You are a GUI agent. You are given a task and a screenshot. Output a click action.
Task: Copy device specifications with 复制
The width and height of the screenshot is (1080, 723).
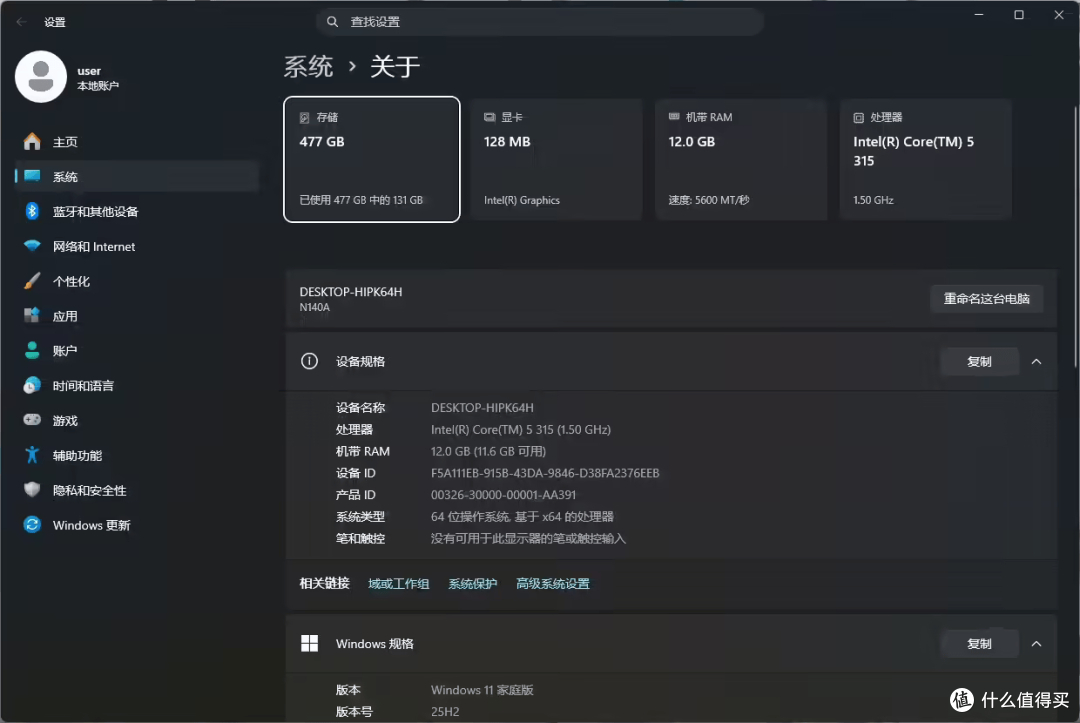coord(979,362)
